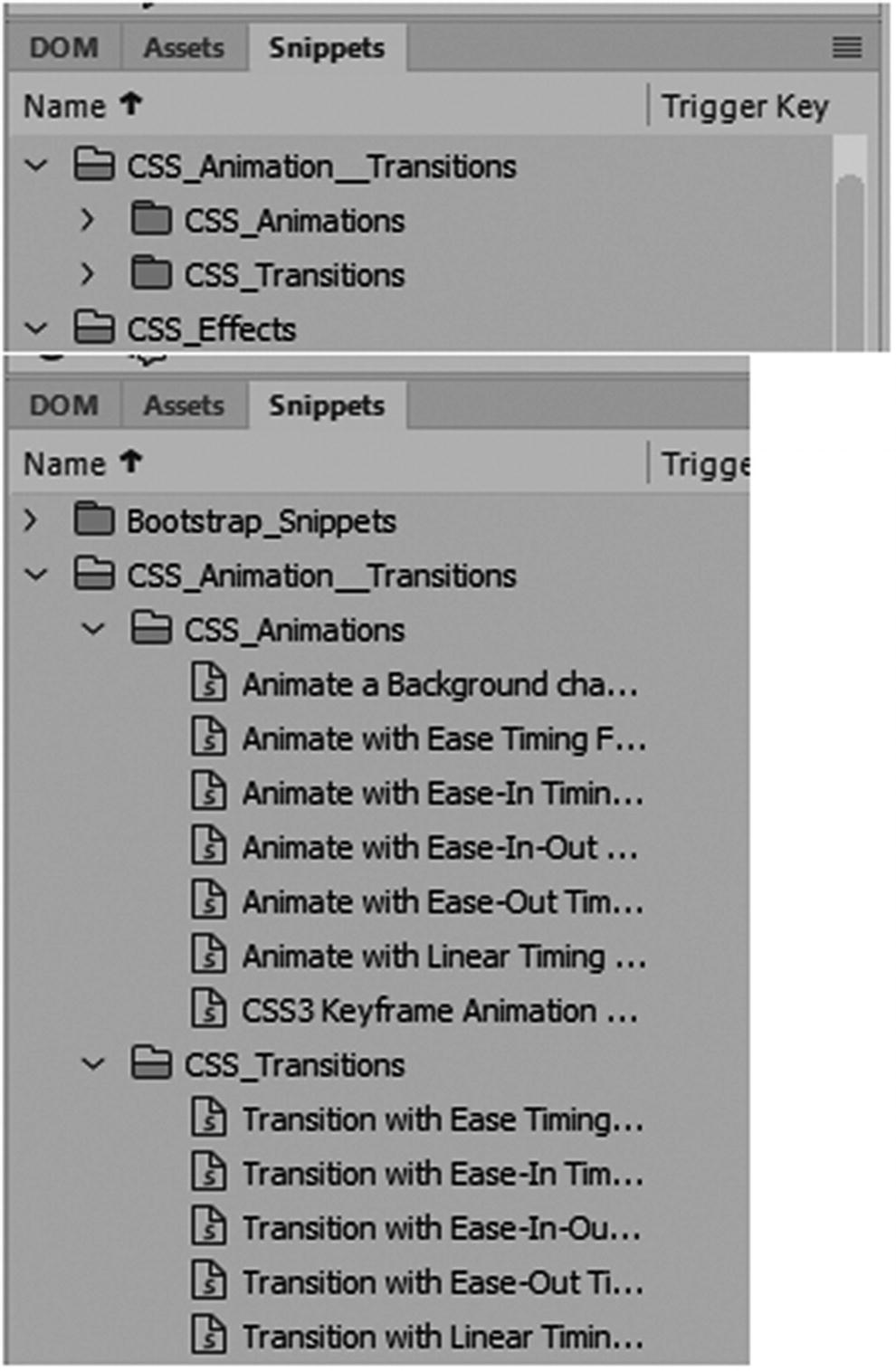Select the Animate with Linear Timing snippet icon

coord(209,957)
